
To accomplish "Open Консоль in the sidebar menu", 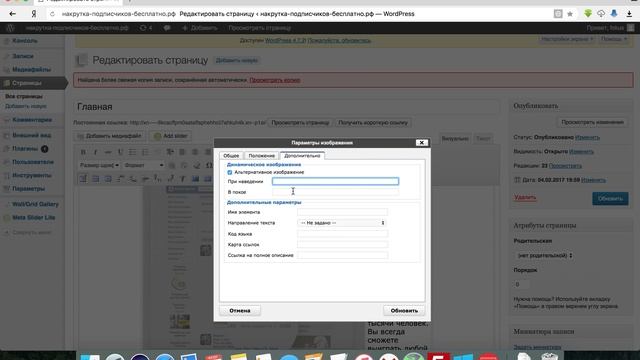I will click(x=24, y=41).
